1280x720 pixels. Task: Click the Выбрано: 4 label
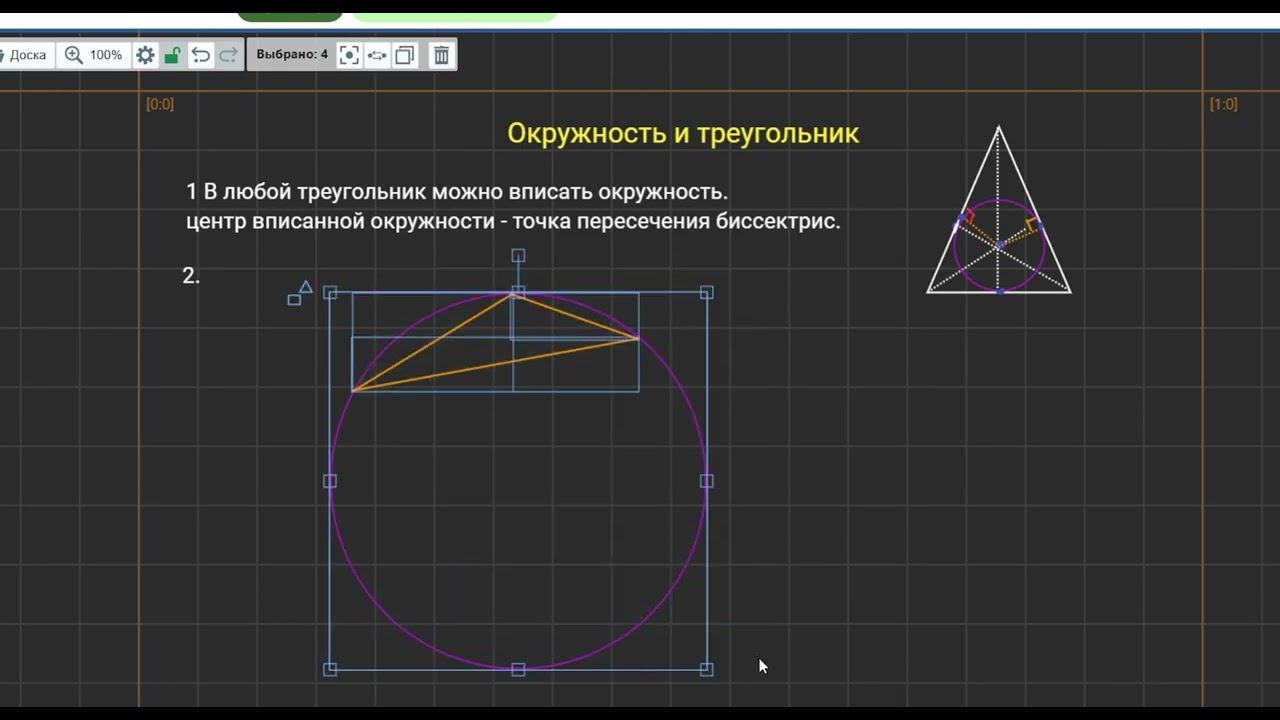292,55
